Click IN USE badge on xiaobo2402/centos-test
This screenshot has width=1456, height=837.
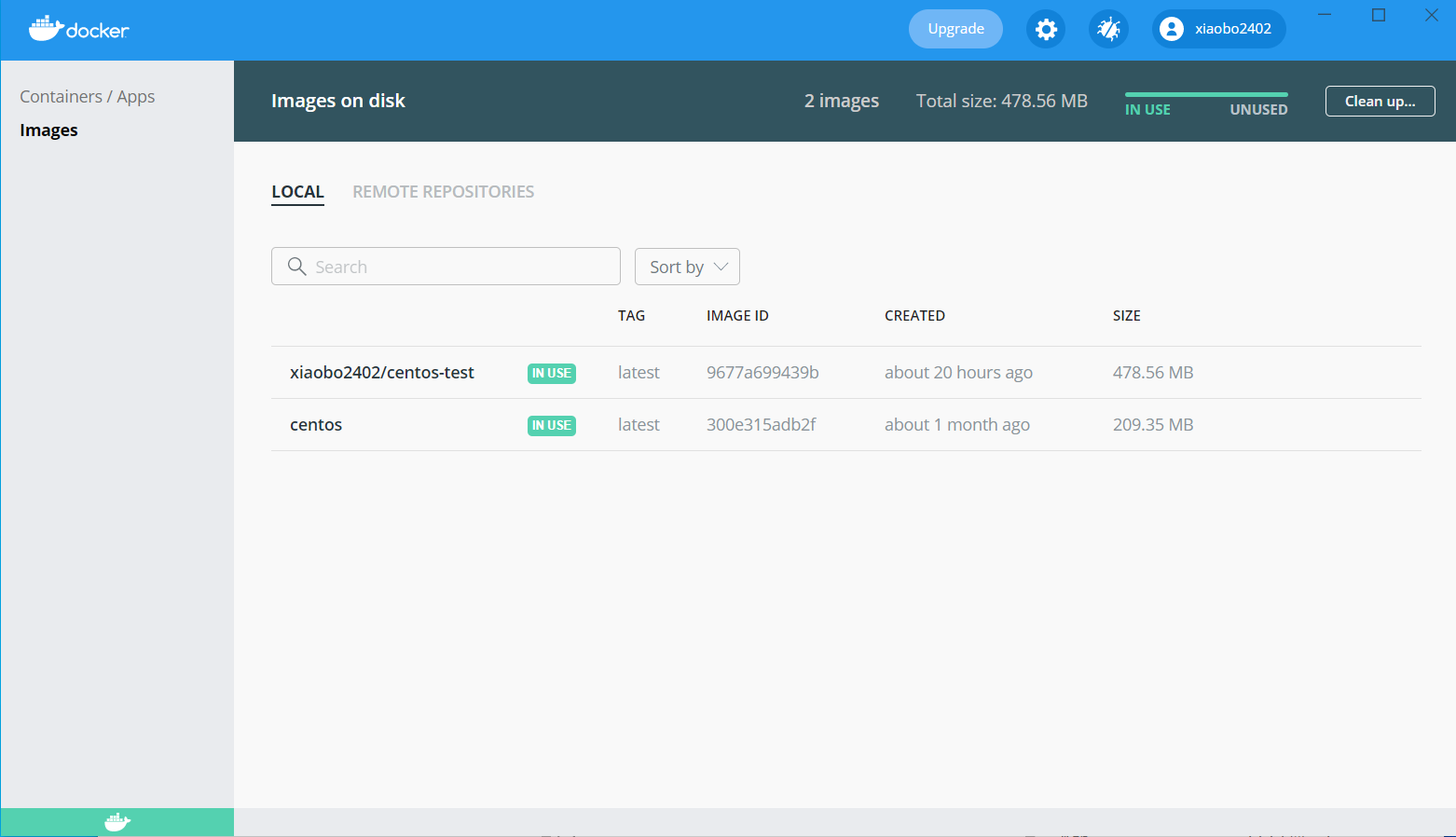pos(551,373)
